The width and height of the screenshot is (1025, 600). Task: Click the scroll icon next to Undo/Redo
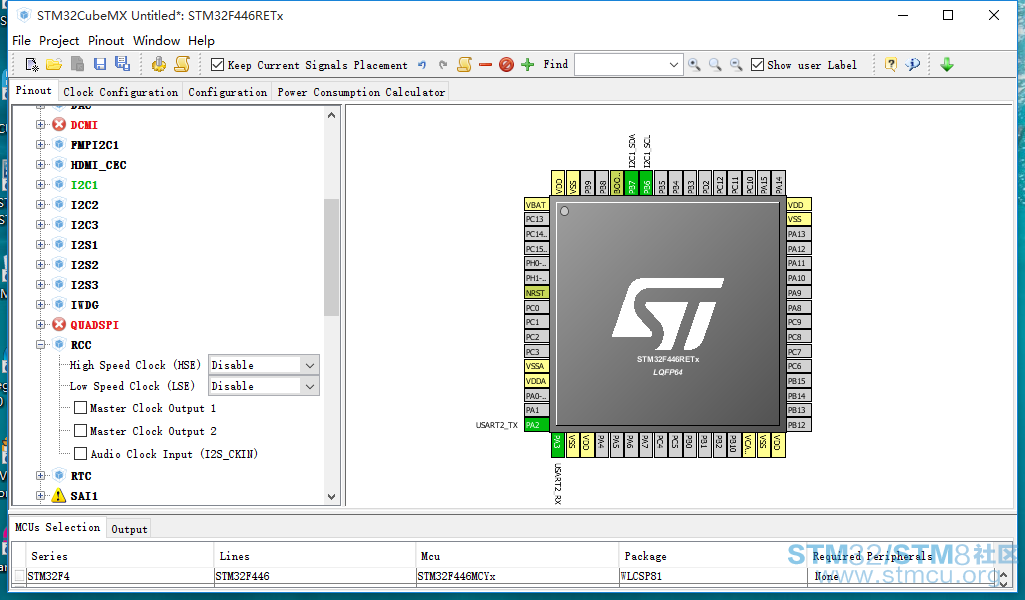tap(465, 64)
